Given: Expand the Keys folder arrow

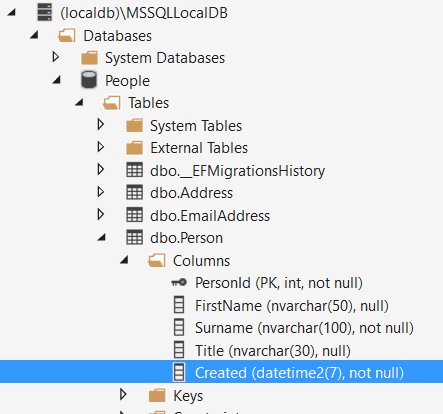Looking at the screenshot, I should point(123,395).
